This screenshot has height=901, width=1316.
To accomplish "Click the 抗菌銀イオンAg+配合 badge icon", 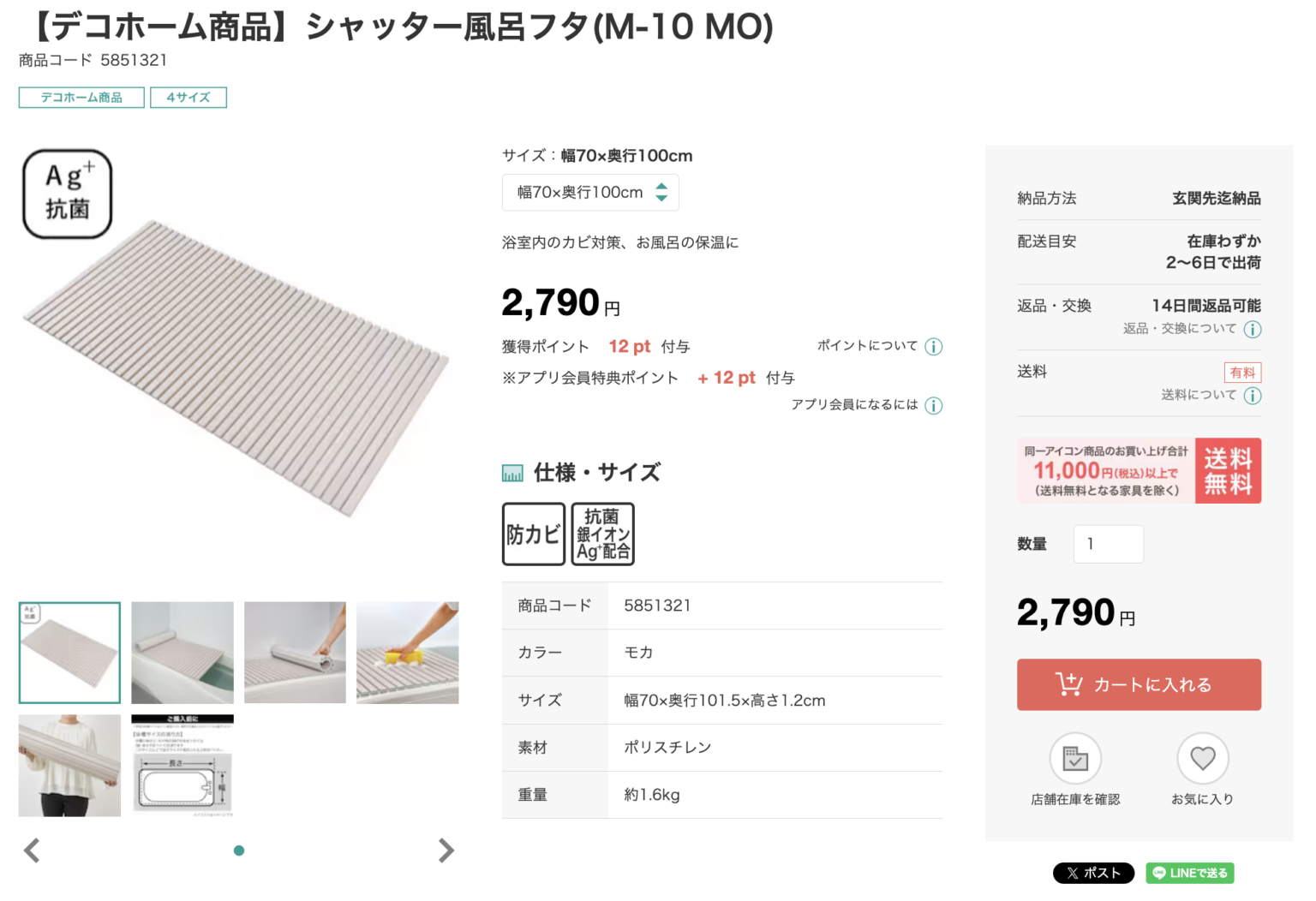I will coord(601,534).
